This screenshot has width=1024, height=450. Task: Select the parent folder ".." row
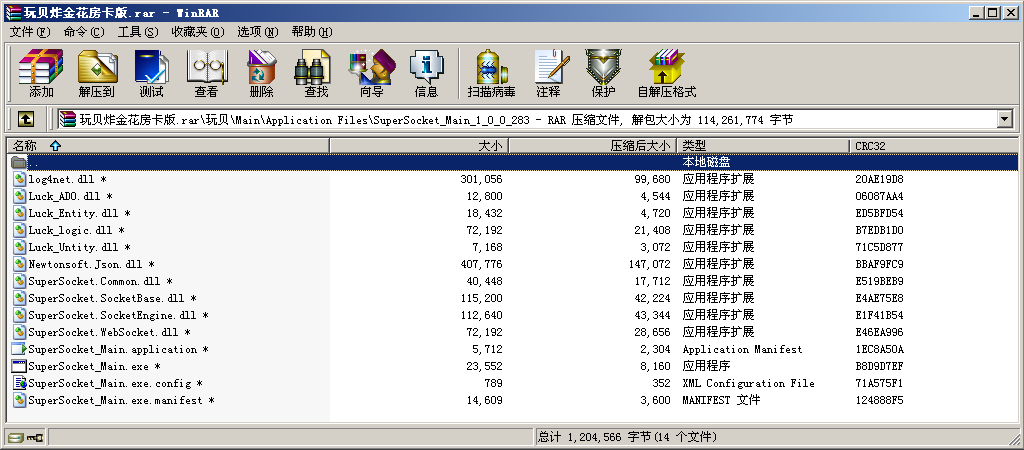point(35,162)
